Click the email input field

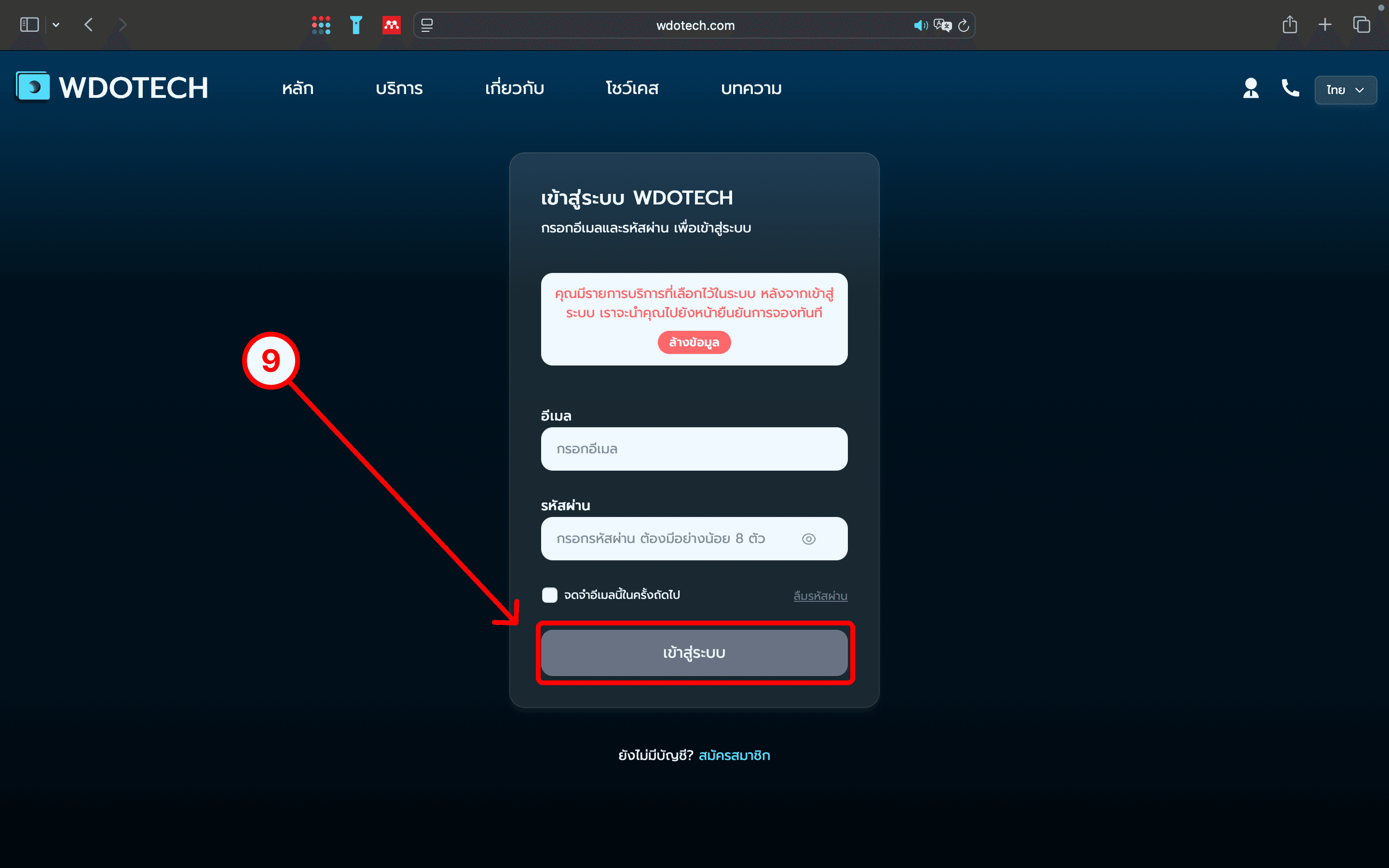click(694, 449)
